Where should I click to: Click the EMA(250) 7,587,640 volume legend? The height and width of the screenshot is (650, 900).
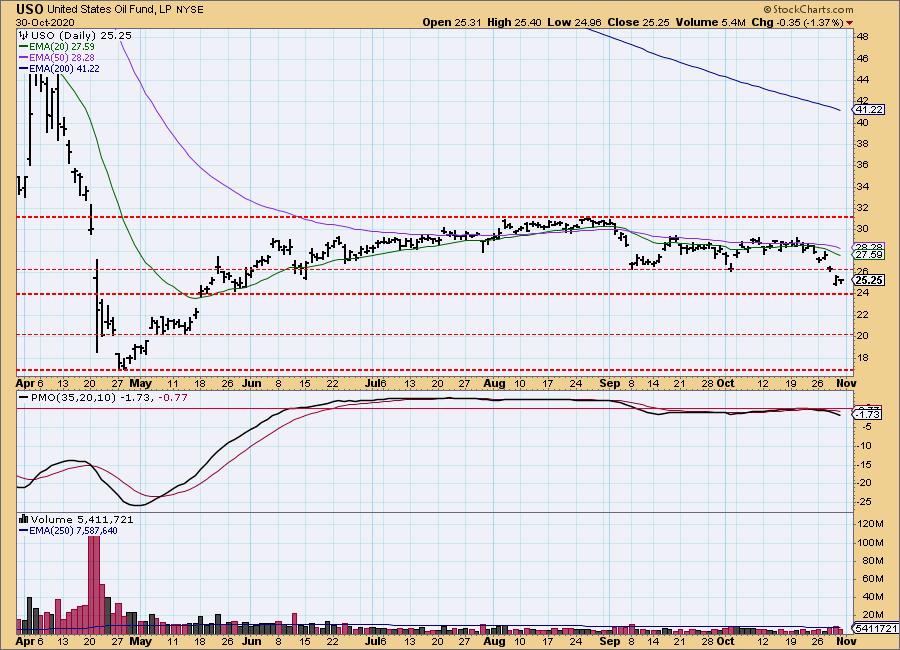click(x=68, y=531)
